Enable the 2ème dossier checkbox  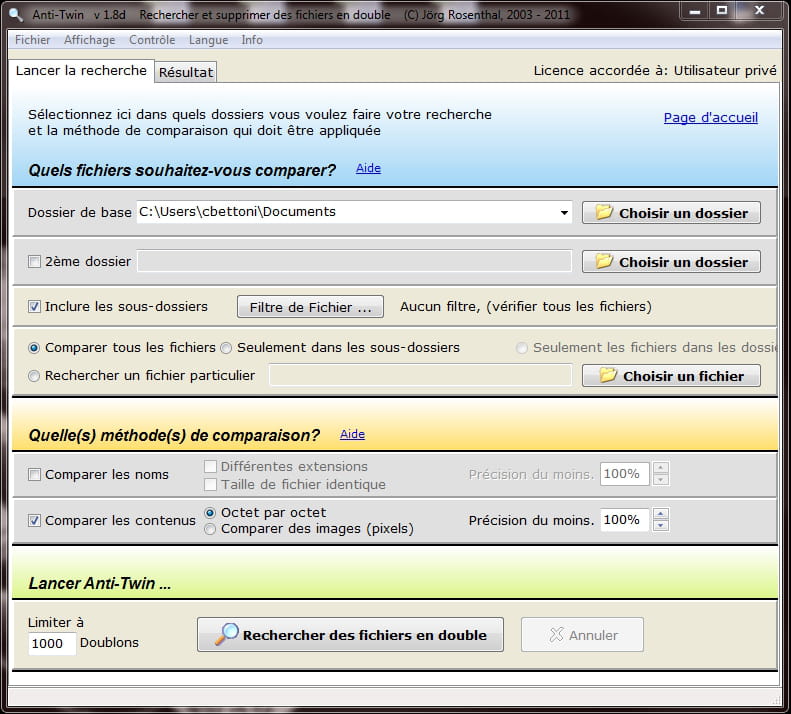point(35,262)
